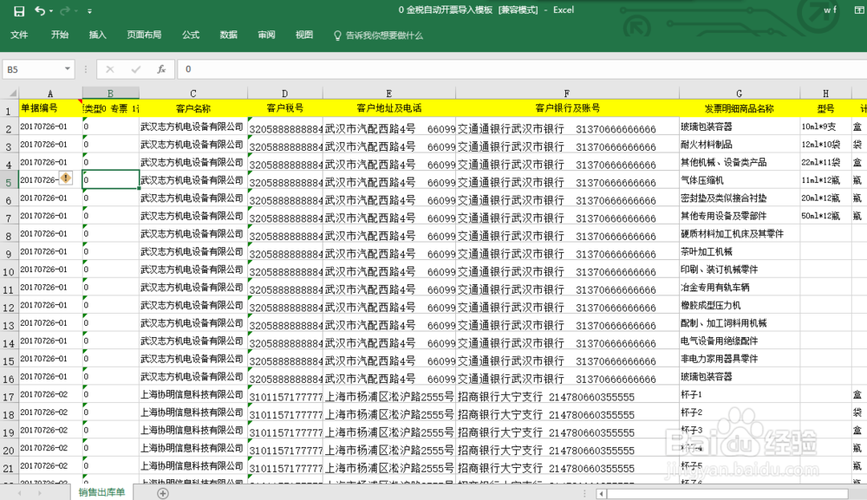
Task: Select column G header
Action: pyautogui.click(x=739, y=93)
